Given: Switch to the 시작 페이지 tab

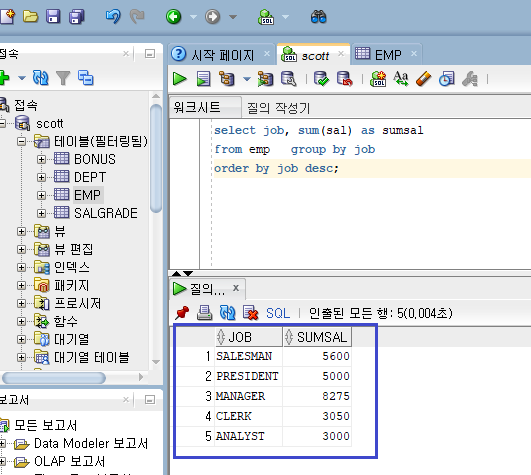Looking at the screenshot, I should (222, 55).
